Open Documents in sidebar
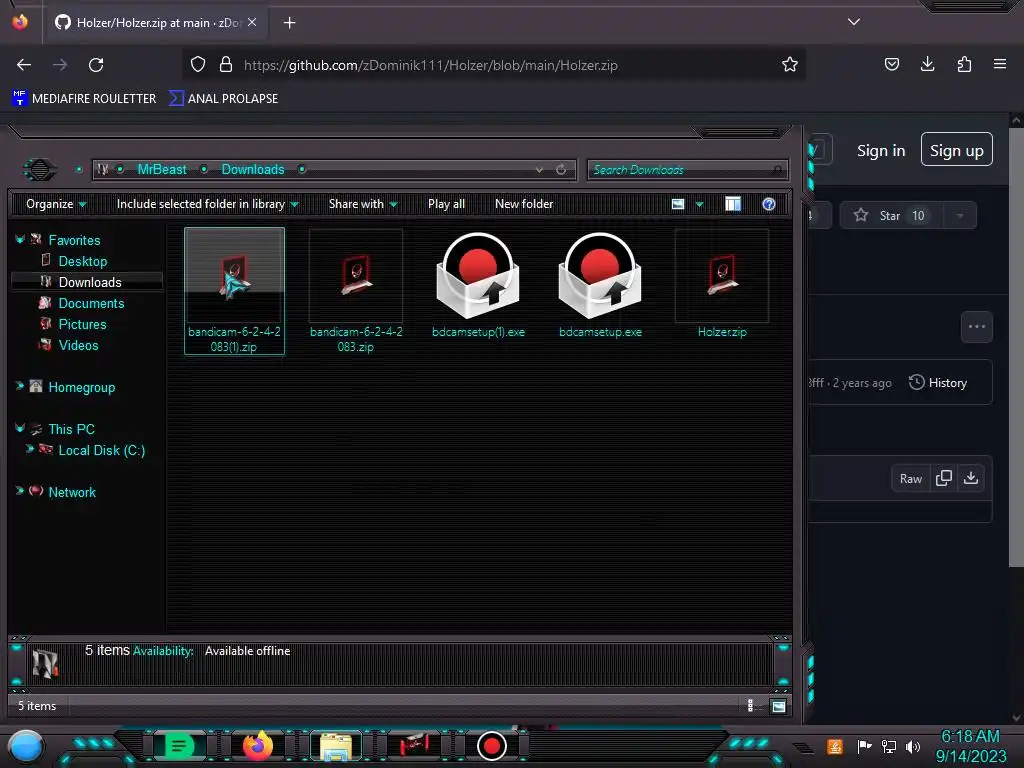The width and height of the screenshot is (1024, 768). pyautogui.click(x=91, y=304)
